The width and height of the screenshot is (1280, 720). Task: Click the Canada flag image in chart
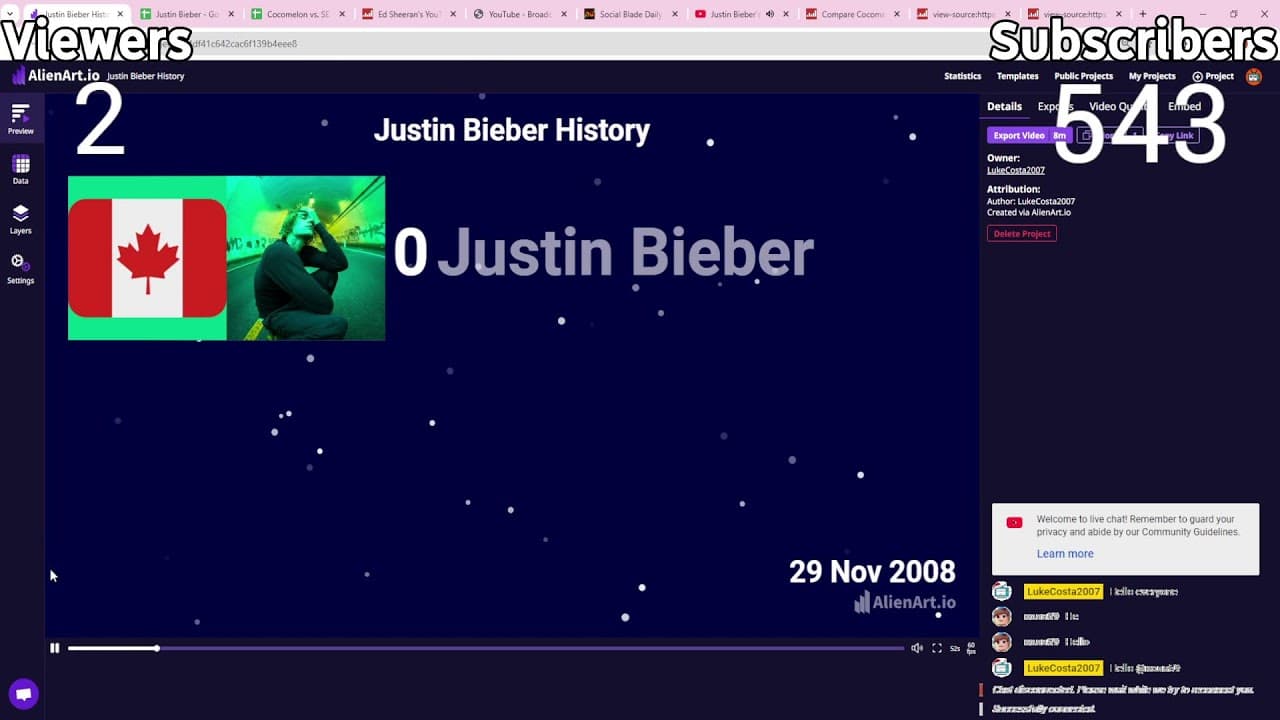click(147, 258)
